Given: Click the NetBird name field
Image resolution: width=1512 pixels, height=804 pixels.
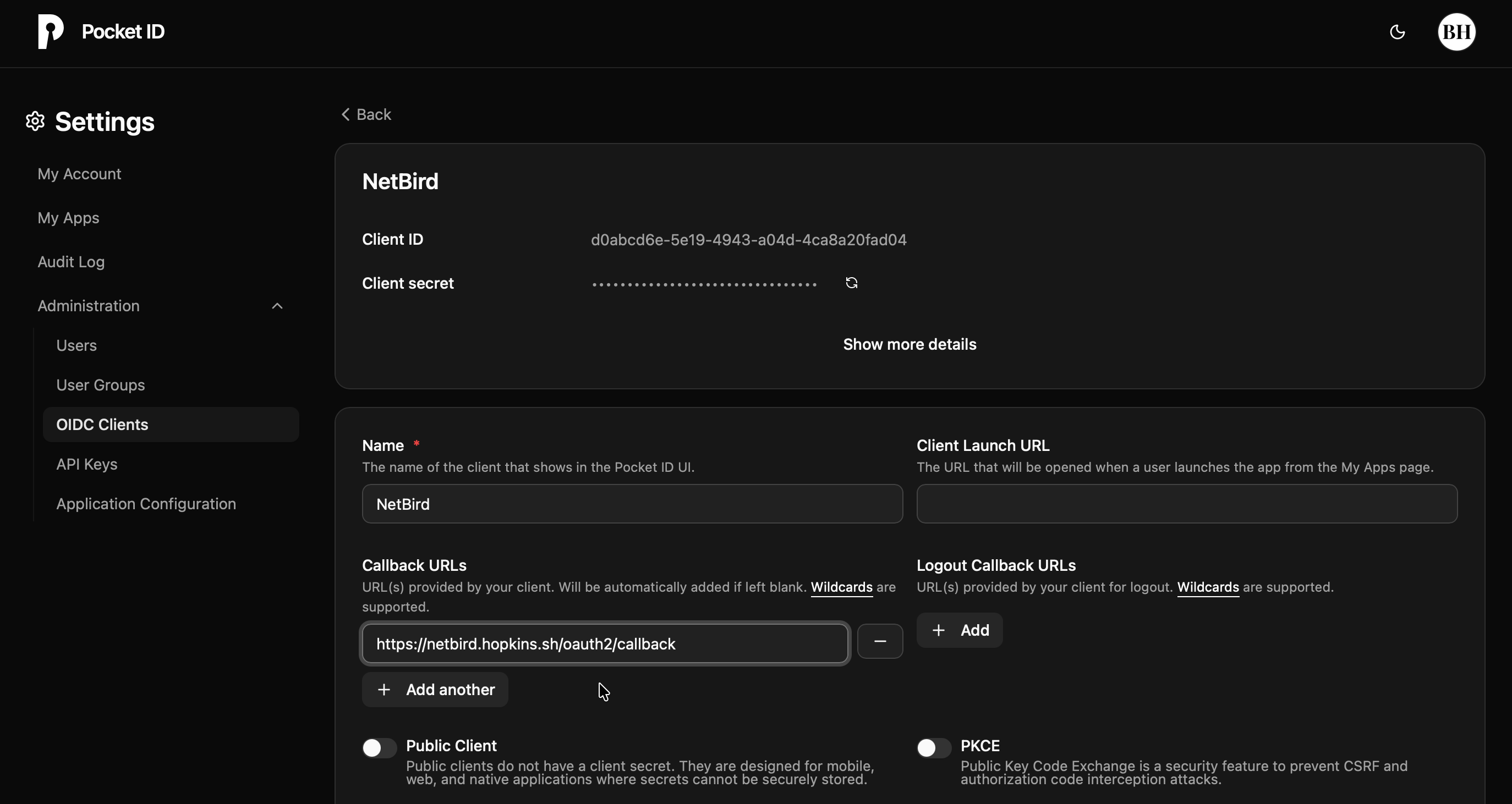Looking at the screenshot, I should (x=631, y=504).
